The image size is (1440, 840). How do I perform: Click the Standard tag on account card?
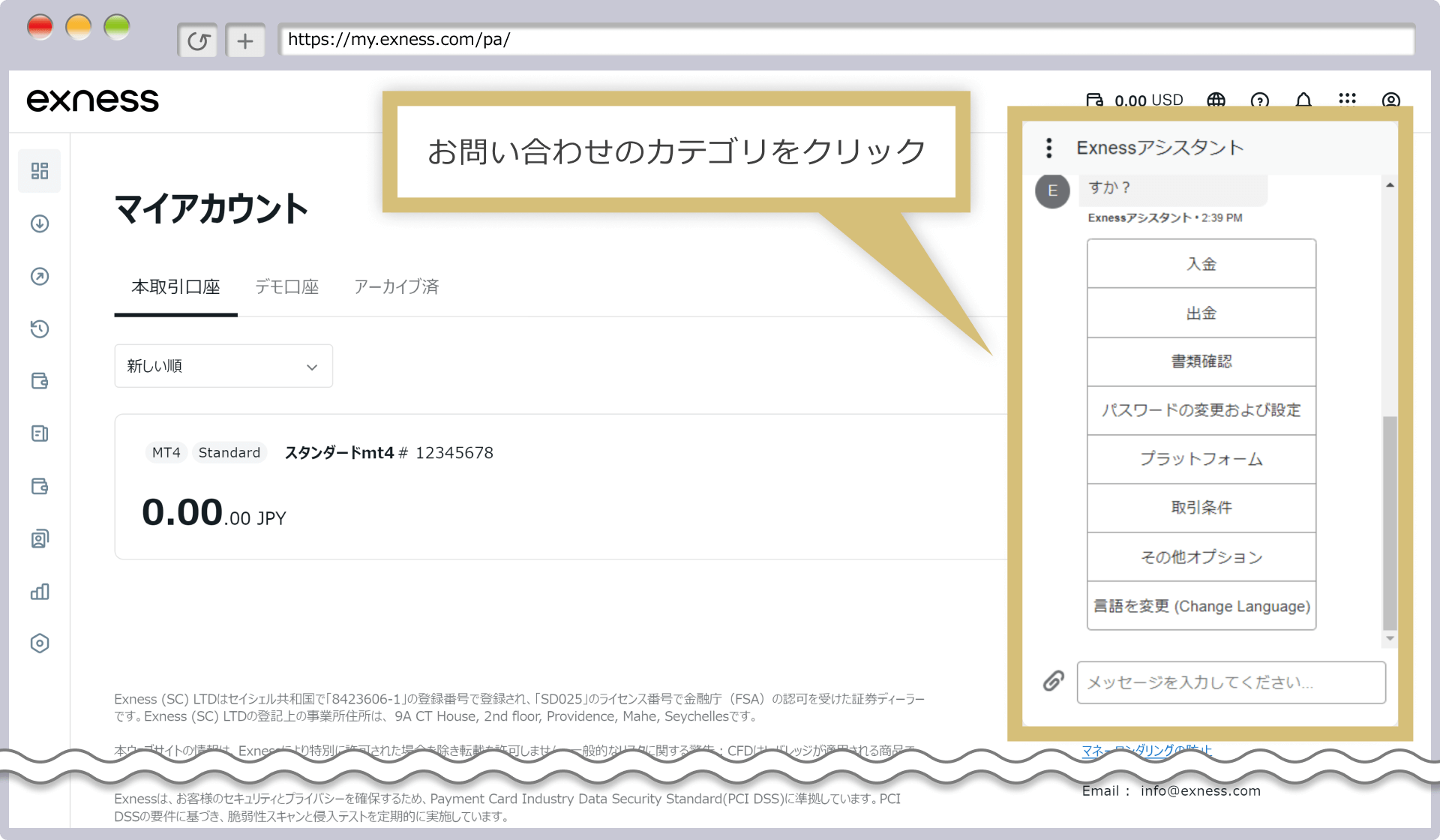(x=229, y=453)
